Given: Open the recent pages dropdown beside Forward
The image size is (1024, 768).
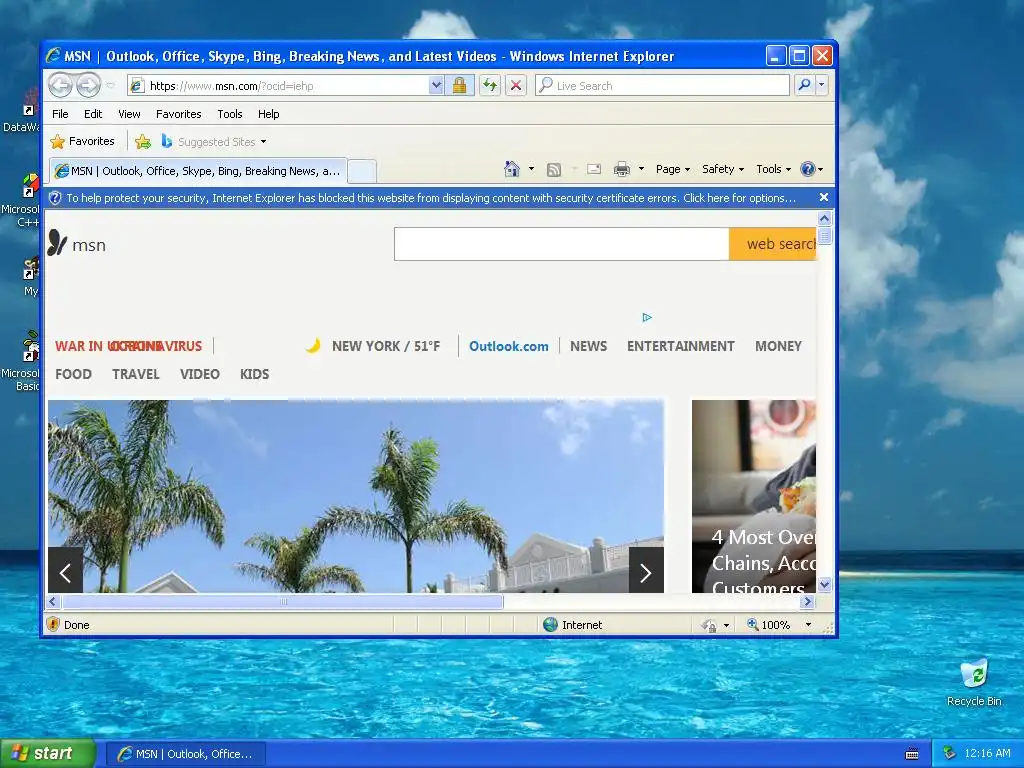Looking at the screenshot, I should point(110,86).
